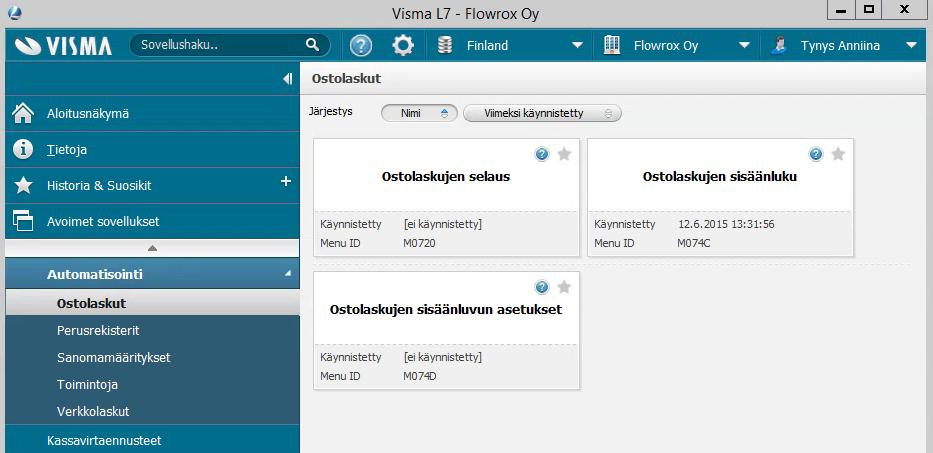This screenshot has height=453, width=933.
Task: Expand the Finland database dropdown arrow
Action: [x=577, y=46]
